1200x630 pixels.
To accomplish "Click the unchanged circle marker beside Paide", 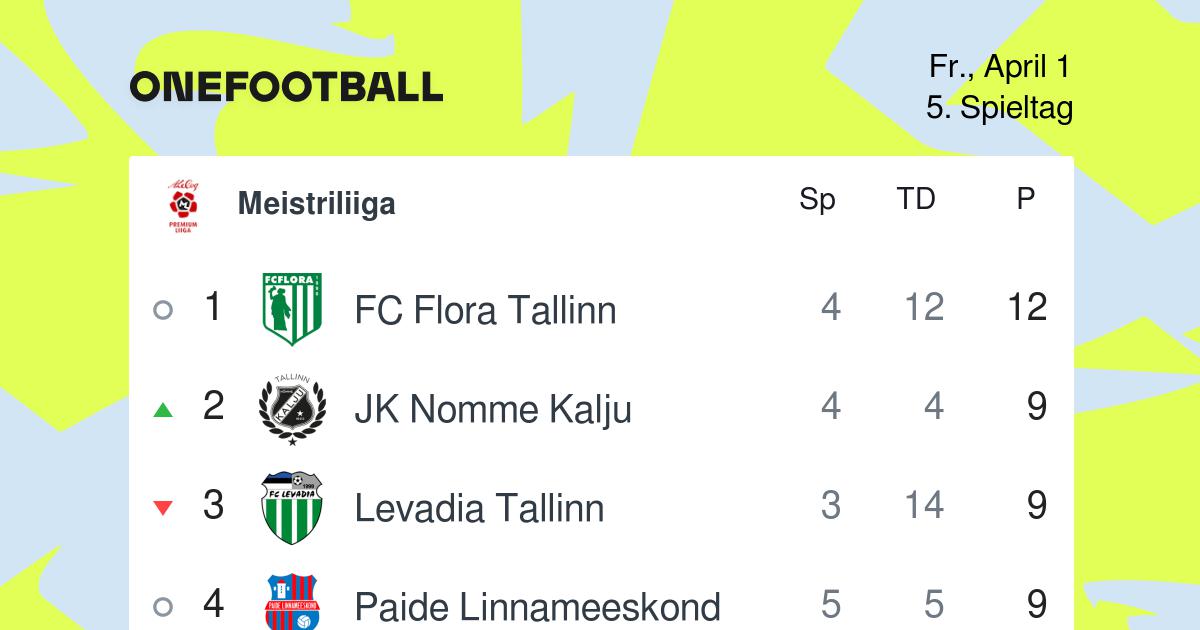I will coord(163,606).
